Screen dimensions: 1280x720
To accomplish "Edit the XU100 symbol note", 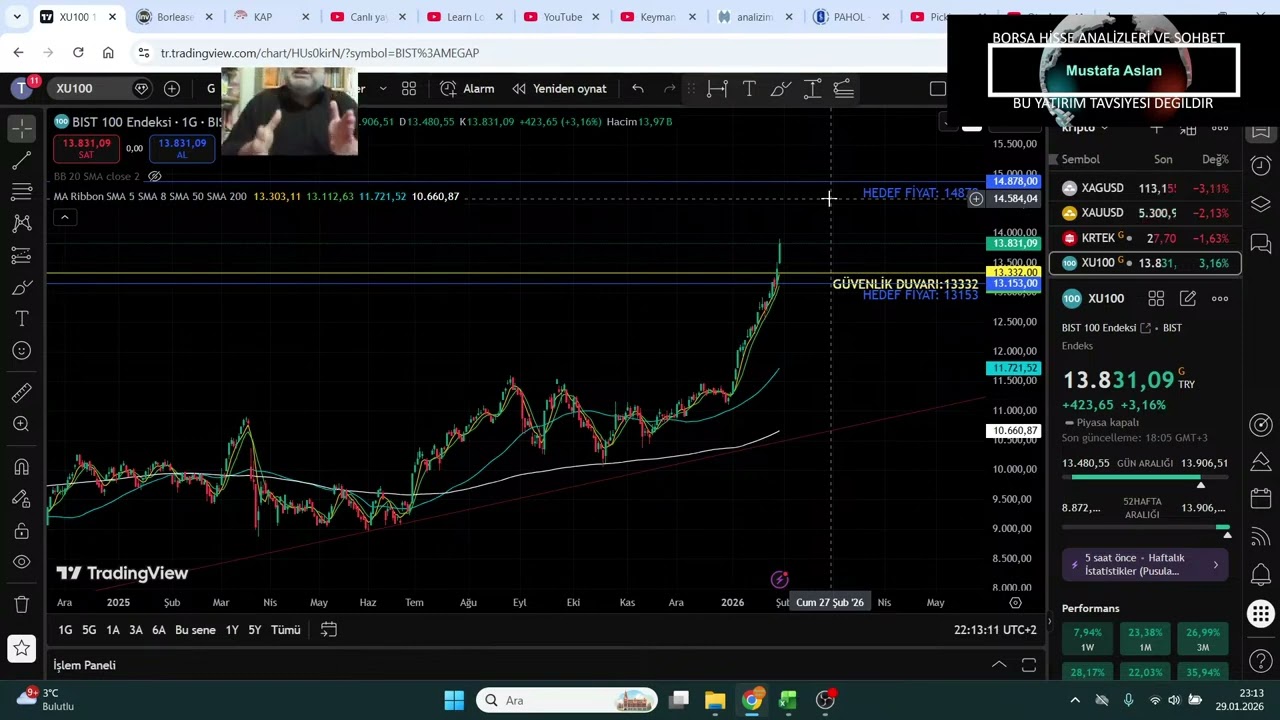I will click(1188, 298).
